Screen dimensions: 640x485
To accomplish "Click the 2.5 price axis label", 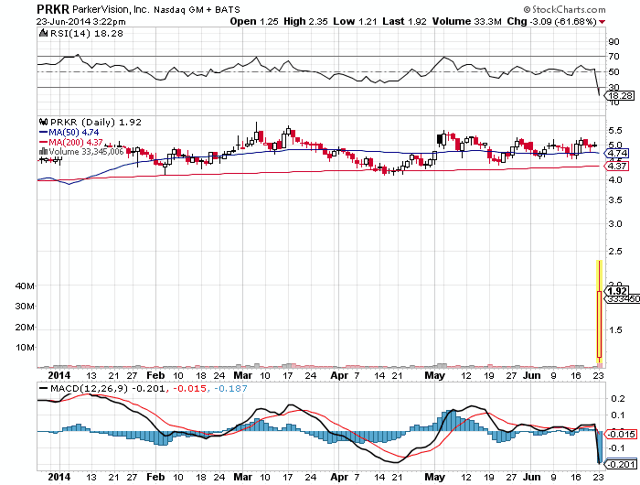I will tap(615, 251).
